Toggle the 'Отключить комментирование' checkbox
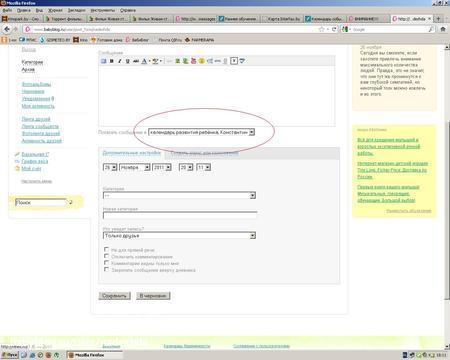Viewport: 450px width, 360px height. click(x=106, y=256)
